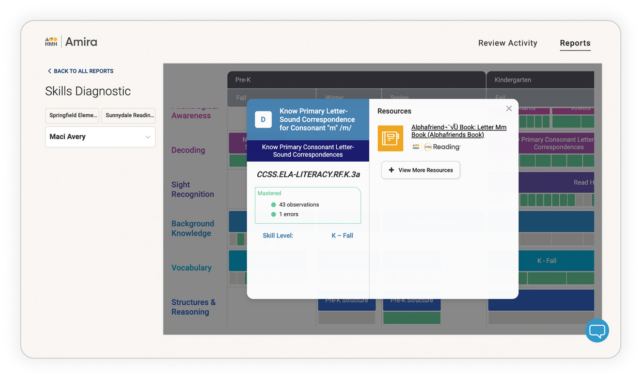This screenshot has height=378, width=640.
Task: Select the Decoding row label
Action: point(188,150)
